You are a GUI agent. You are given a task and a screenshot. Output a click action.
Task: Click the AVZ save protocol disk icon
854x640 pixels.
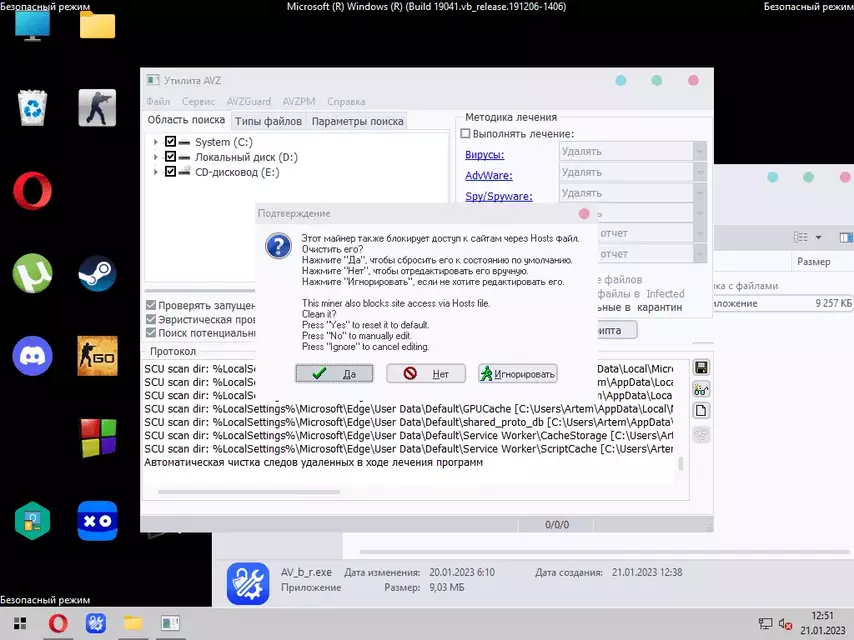click(701, 368)
